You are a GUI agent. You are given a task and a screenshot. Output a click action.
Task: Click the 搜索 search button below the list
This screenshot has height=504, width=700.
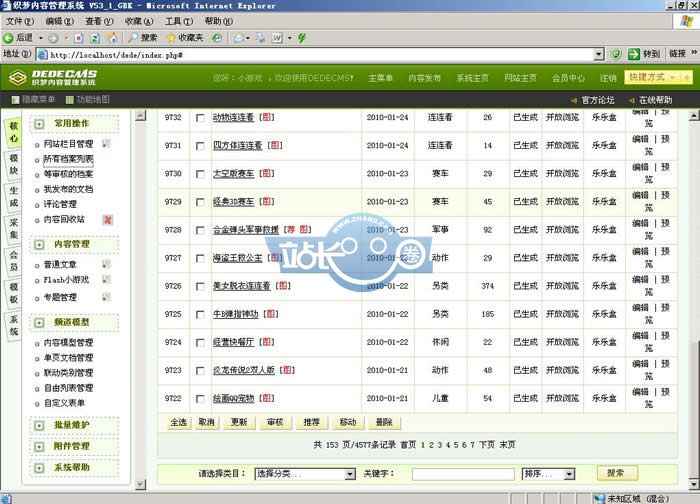point(617,473)
